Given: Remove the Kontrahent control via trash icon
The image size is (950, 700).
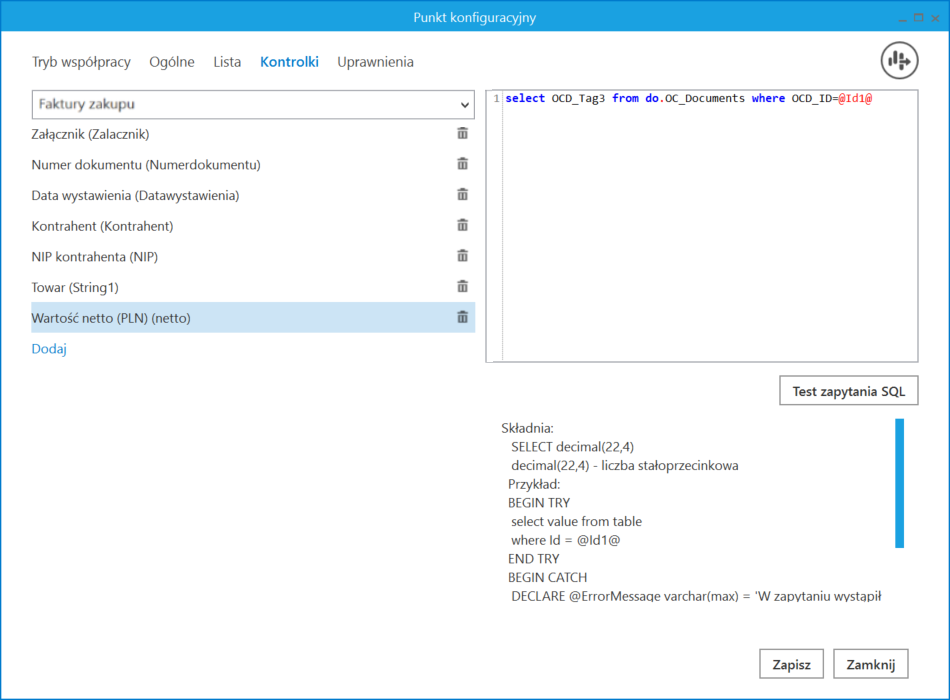Looking at the screenshot, I should pyautogui.click(x=462, y=226).
